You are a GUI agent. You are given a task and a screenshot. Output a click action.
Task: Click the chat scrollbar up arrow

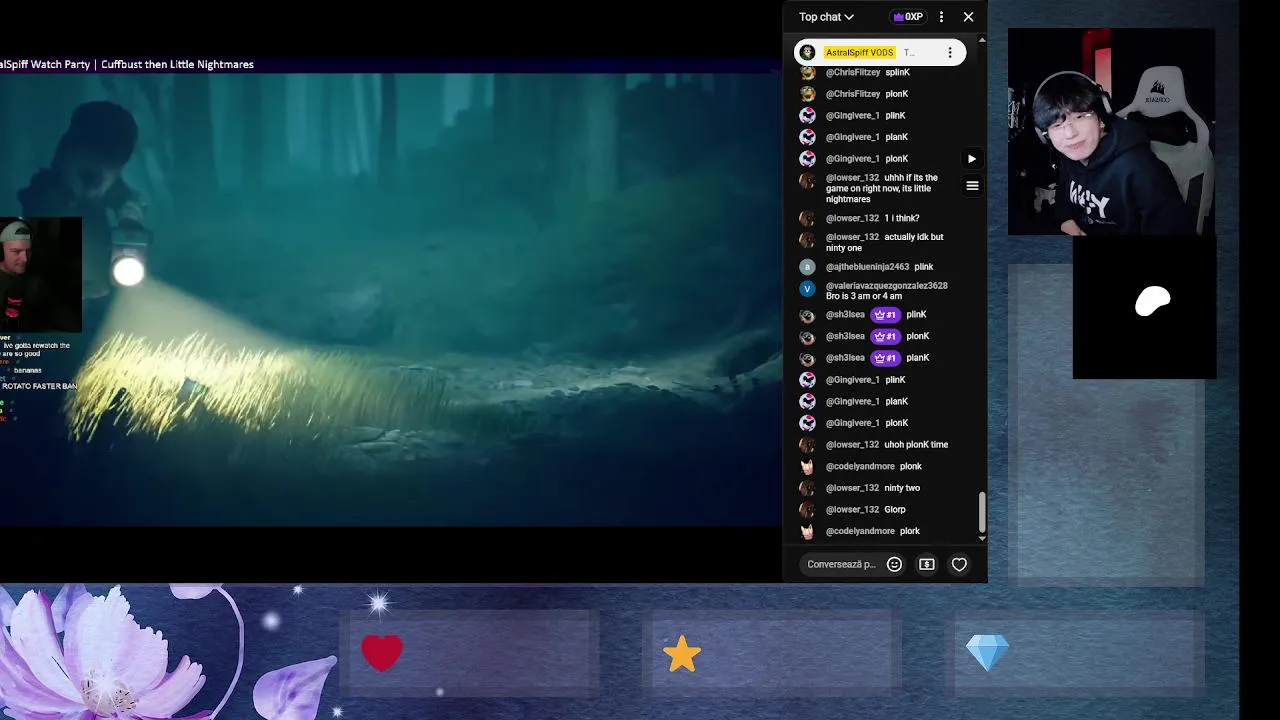pos(982,40)
